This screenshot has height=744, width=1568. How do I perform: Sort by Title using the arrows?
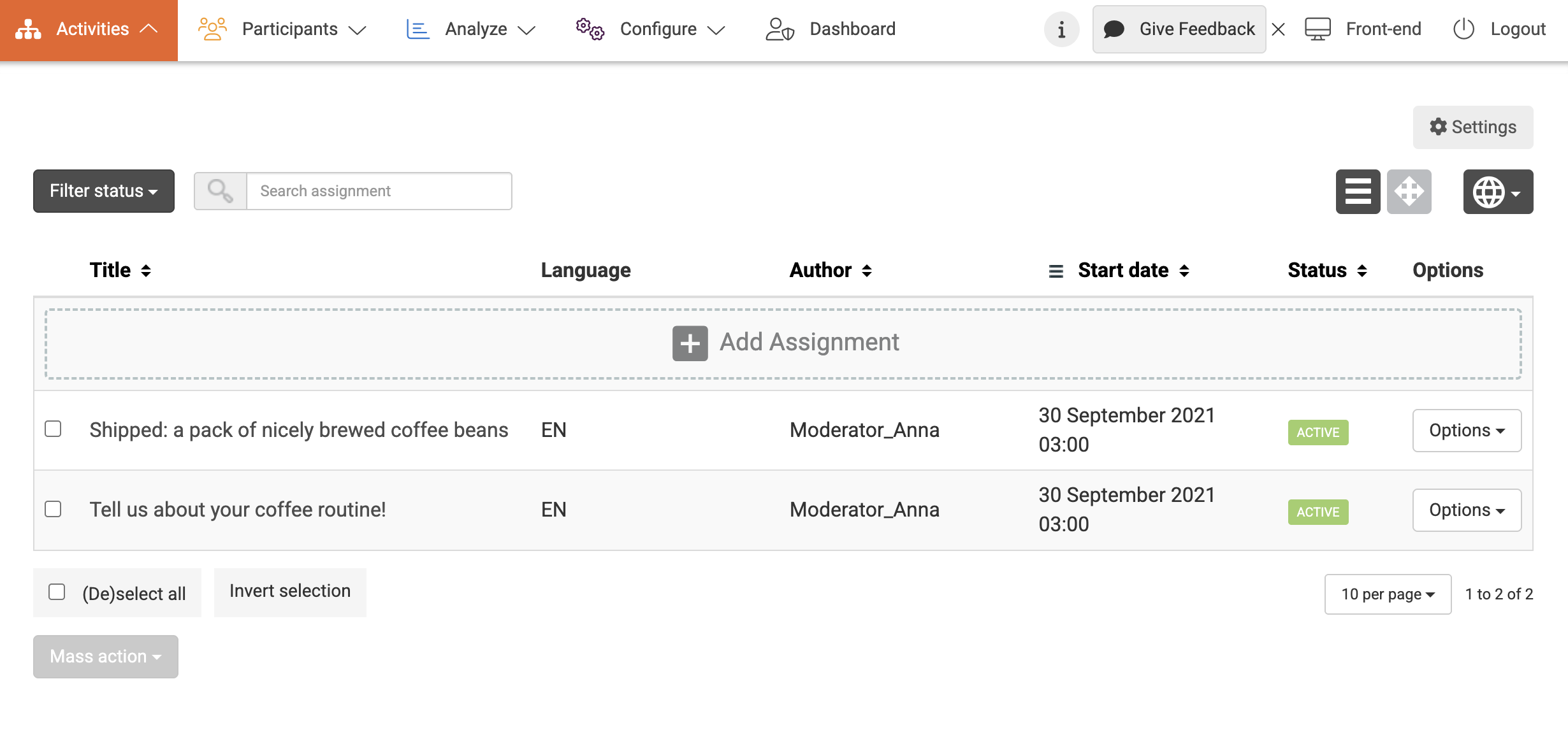point(146,271)
